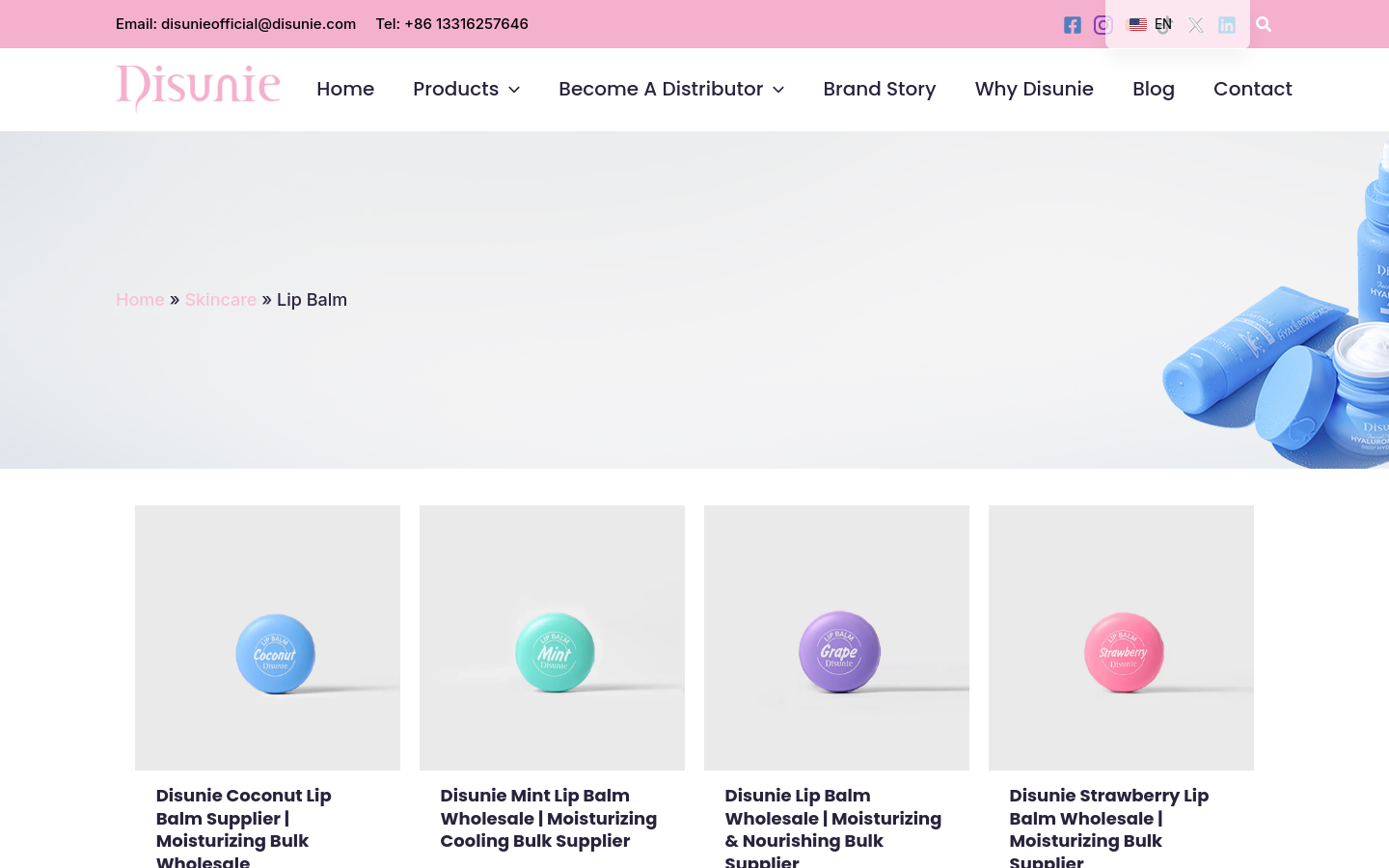Click the Home breadcrumb link
Image resolution: width=1389 pixels, height=868 pixels.
coord(140,300)
